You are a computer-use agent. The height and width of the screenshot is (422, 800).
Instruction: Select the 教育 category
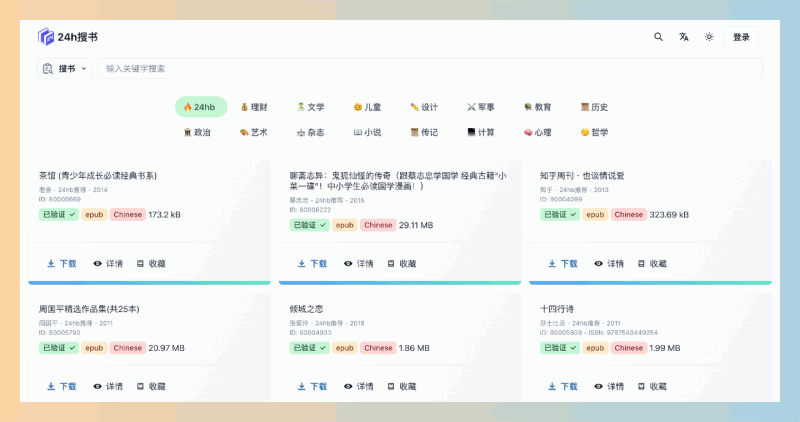[537, 107]
